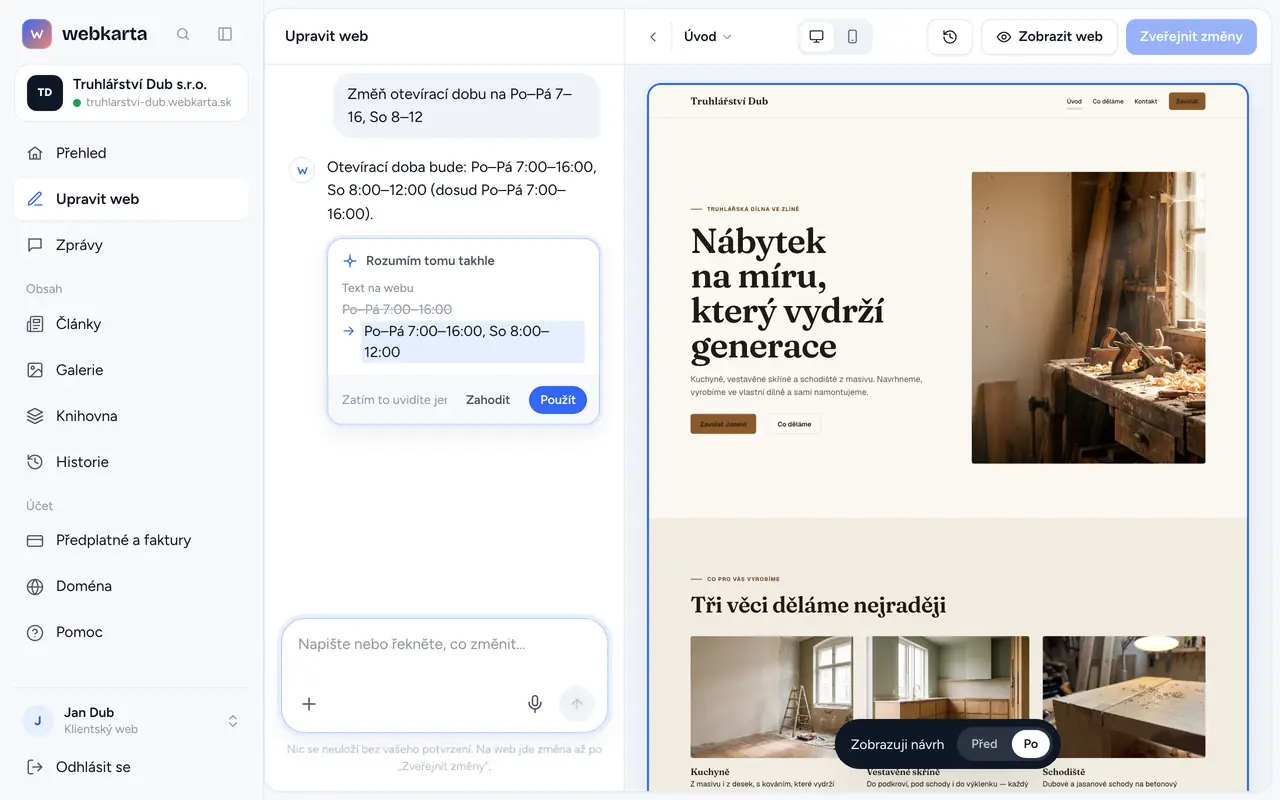Screen dimensions: 1280x800
Task: Apply the change with the Použít button
Action: tap(558, 400)
